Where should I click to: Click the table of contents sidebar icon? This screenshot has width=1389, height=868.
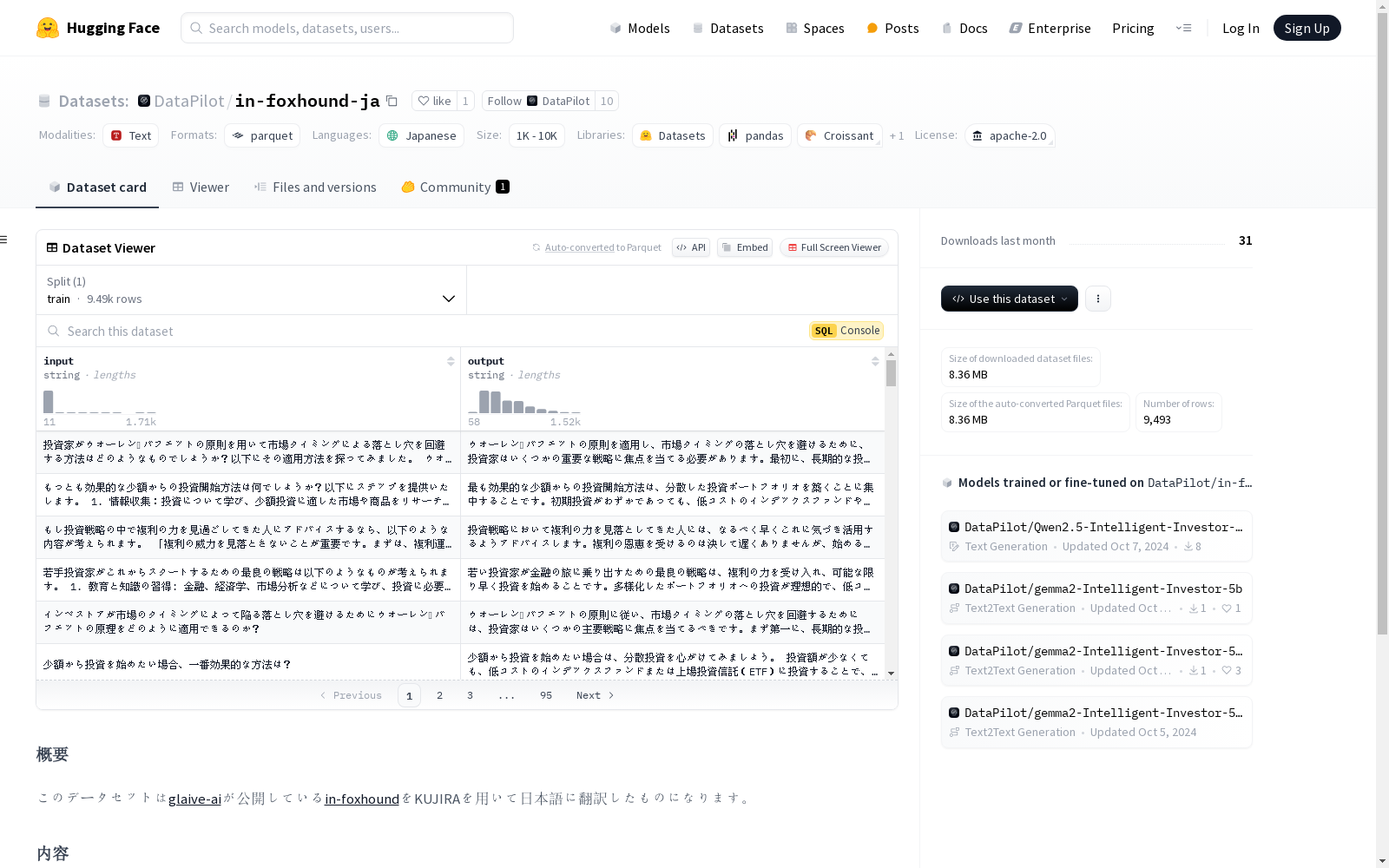point(4,240)
